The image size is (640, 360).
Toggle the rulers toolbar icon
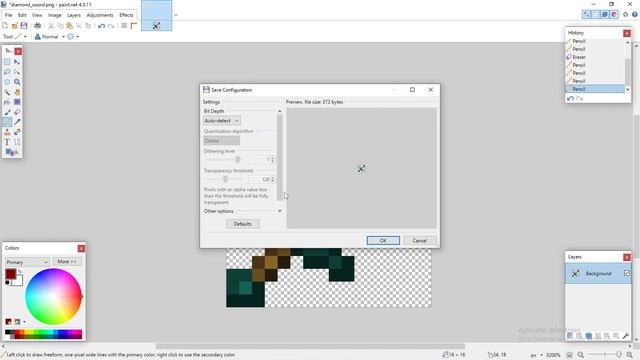[133, 26]
